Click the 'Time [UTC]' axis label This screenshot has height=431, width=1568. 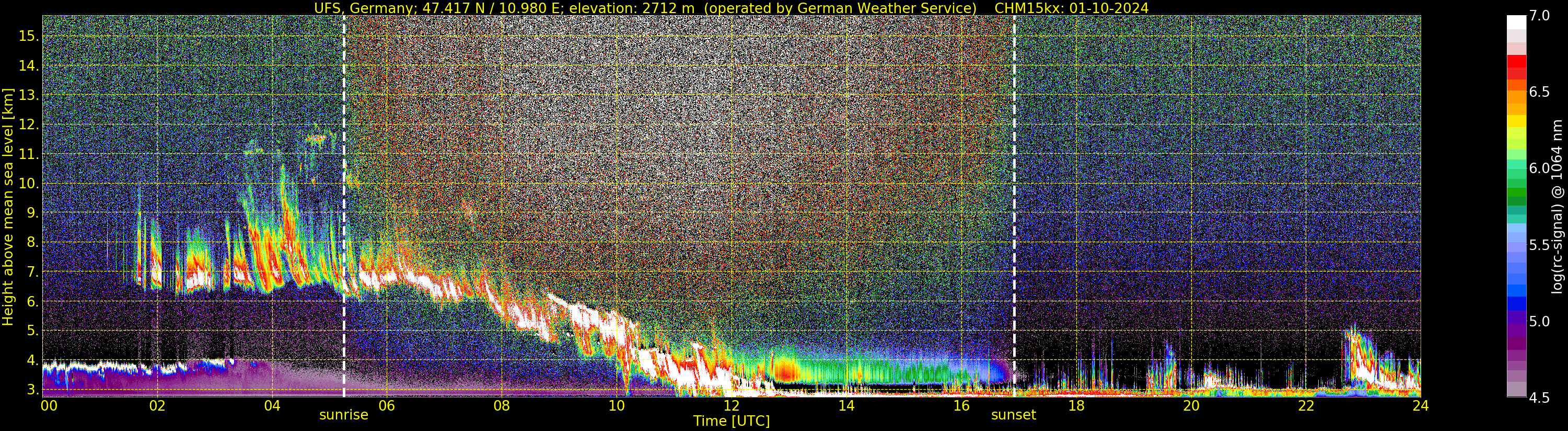pyautogui.click(x=731, y=421)
